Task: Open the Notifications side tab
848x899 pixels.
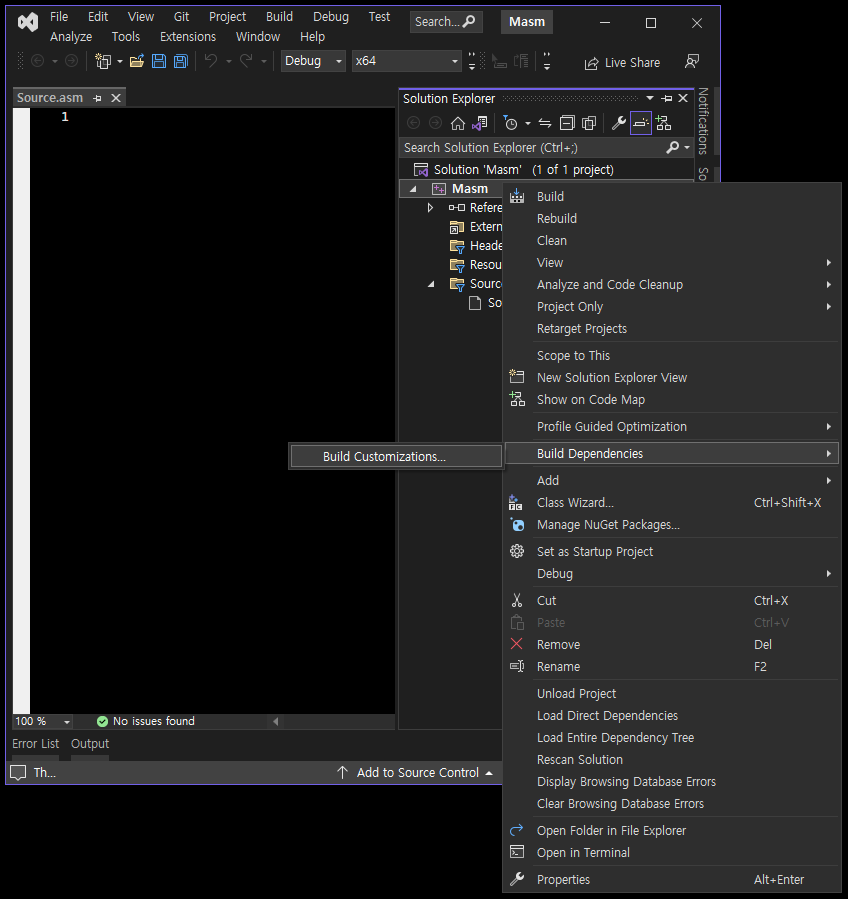Action: pyautogui.click(x=703, y=122)
